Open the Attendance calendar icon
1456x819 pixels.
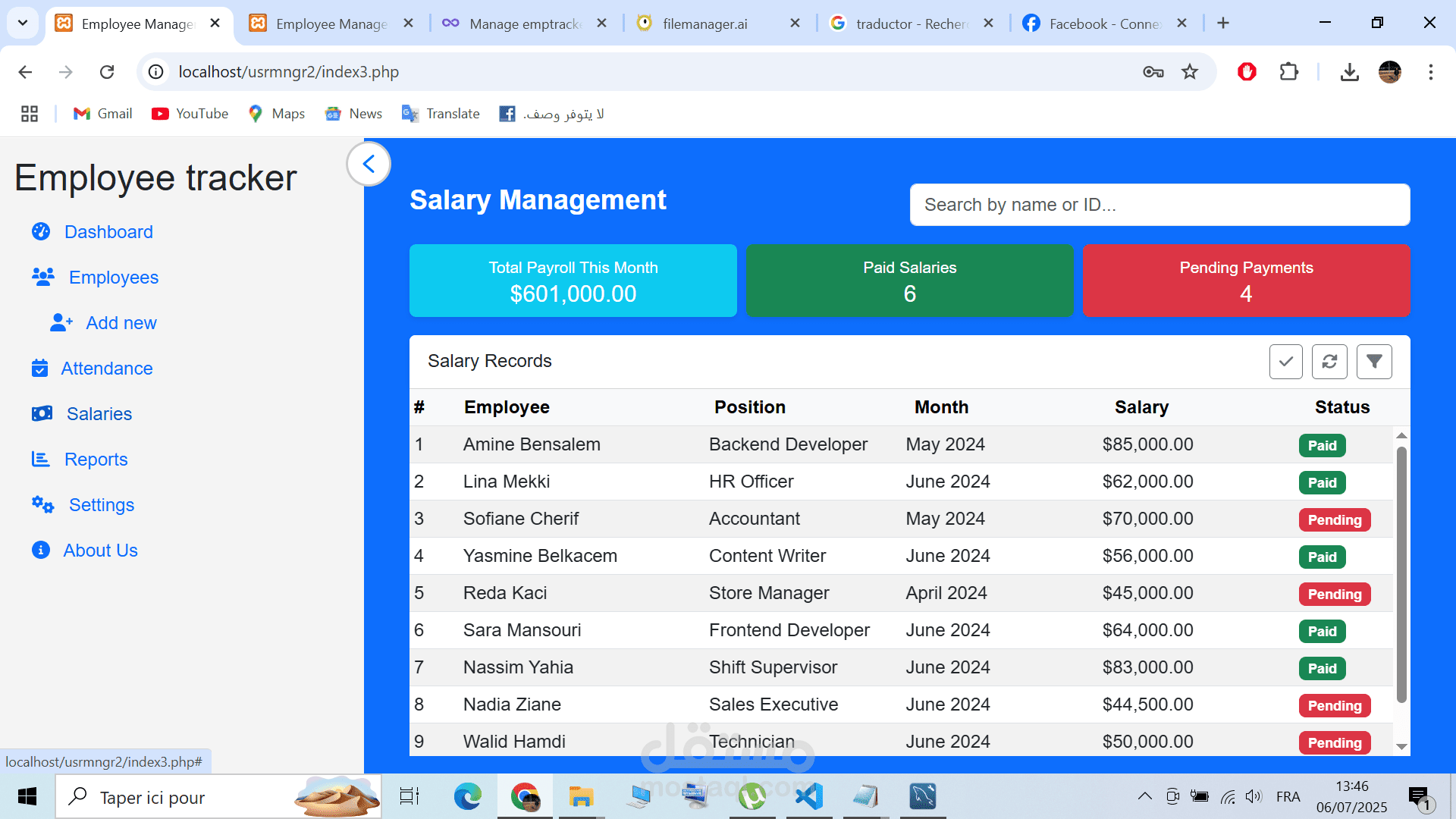pos(39,369)
